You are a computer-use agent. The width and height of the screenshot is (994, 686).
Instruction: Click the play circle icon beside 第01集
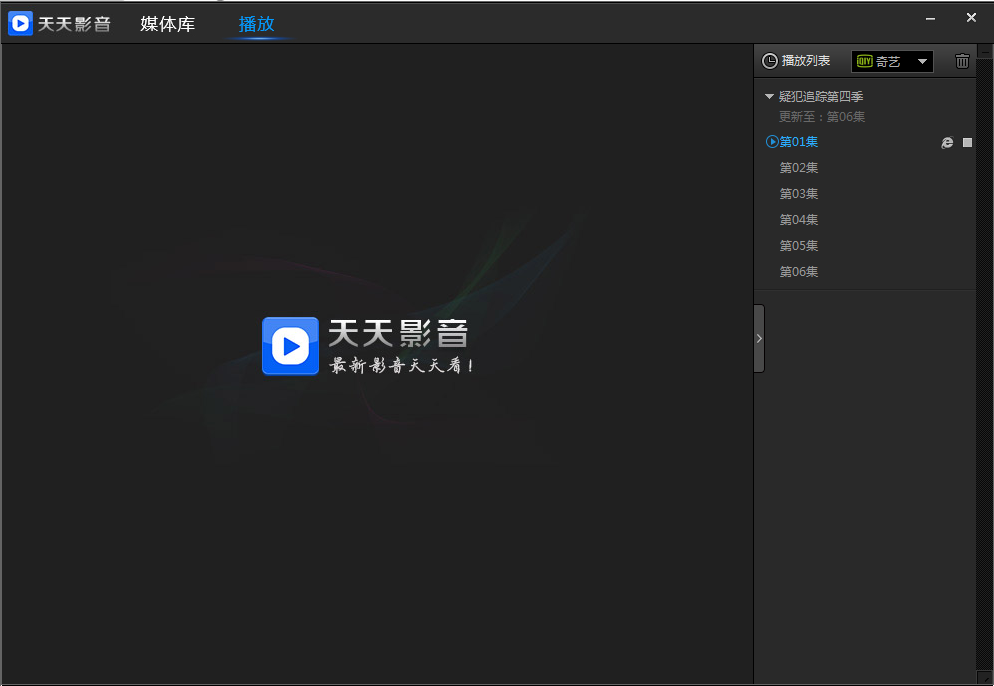tap(772, 141)
